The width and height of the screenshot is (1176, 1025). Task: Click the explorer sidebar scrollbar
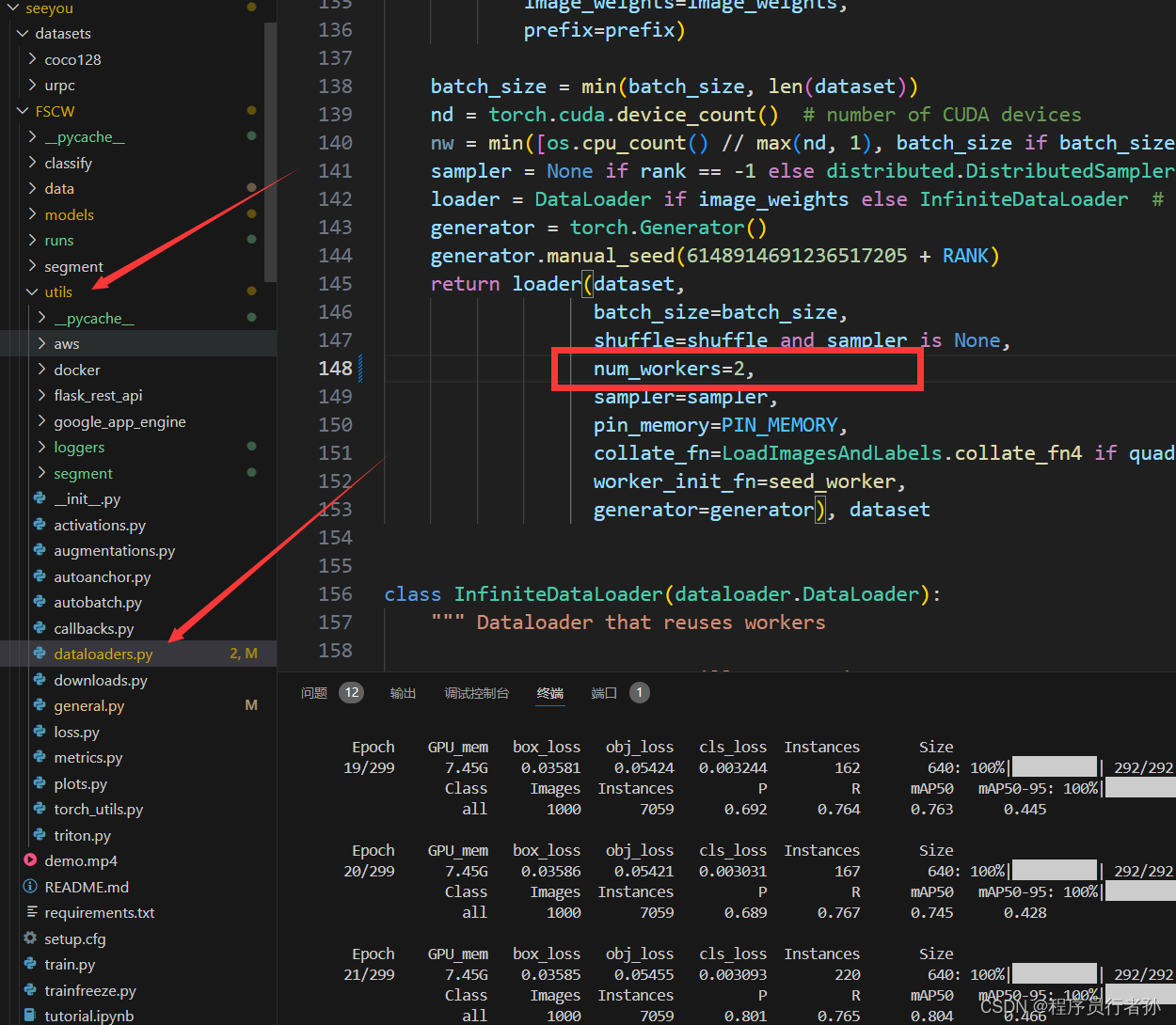tap(271, 150)
